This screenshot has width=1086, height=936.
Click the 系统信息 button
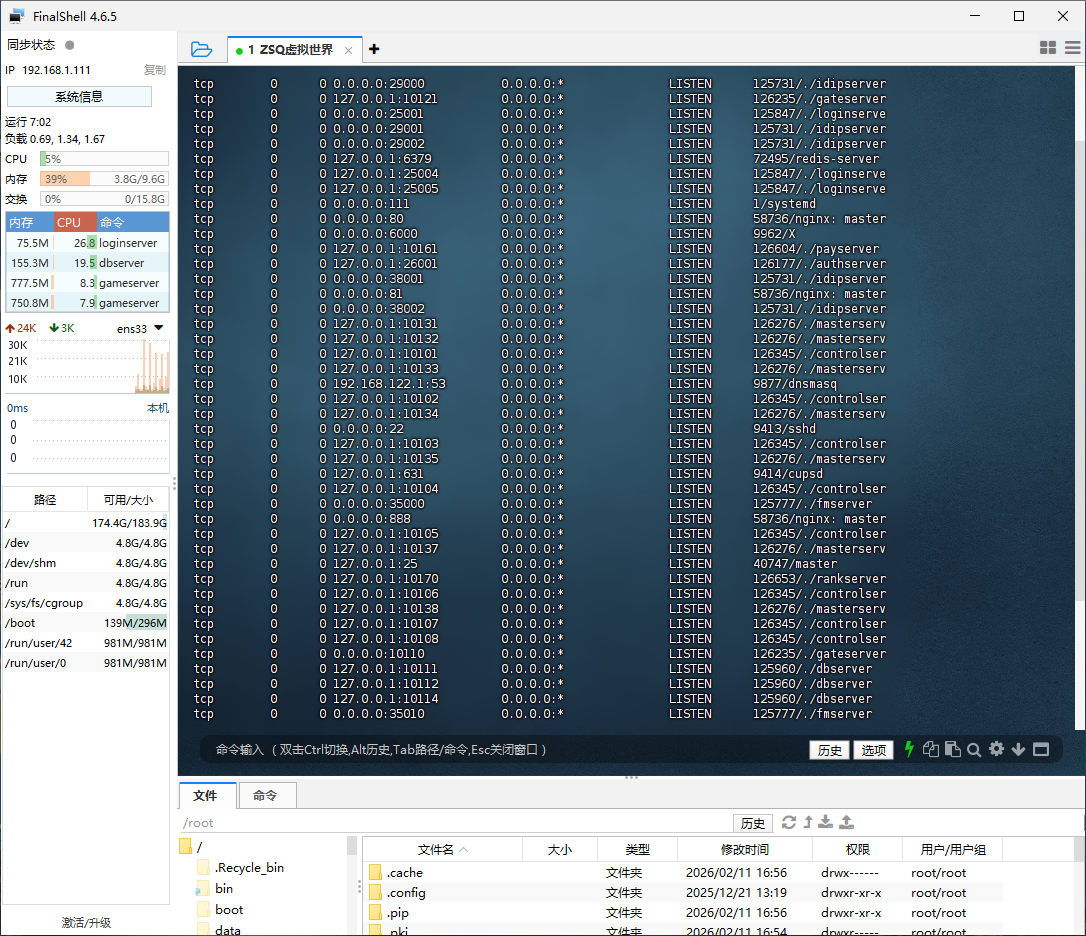tap(79, 97)
